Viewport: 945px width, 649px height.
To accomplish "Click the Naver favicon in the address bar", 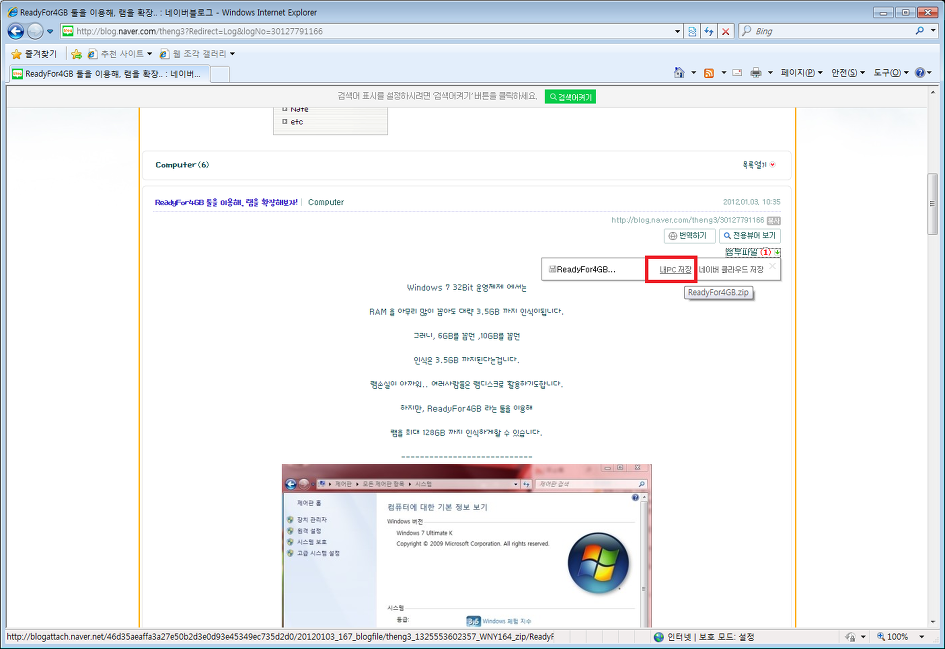I will tap(68, 31).
